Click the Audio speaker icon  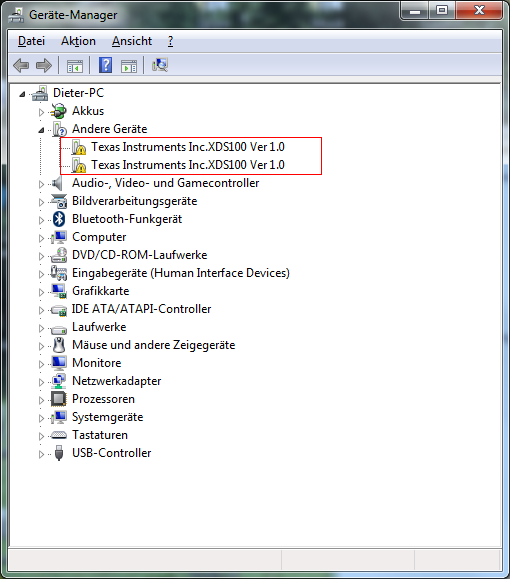pos(57,183)
